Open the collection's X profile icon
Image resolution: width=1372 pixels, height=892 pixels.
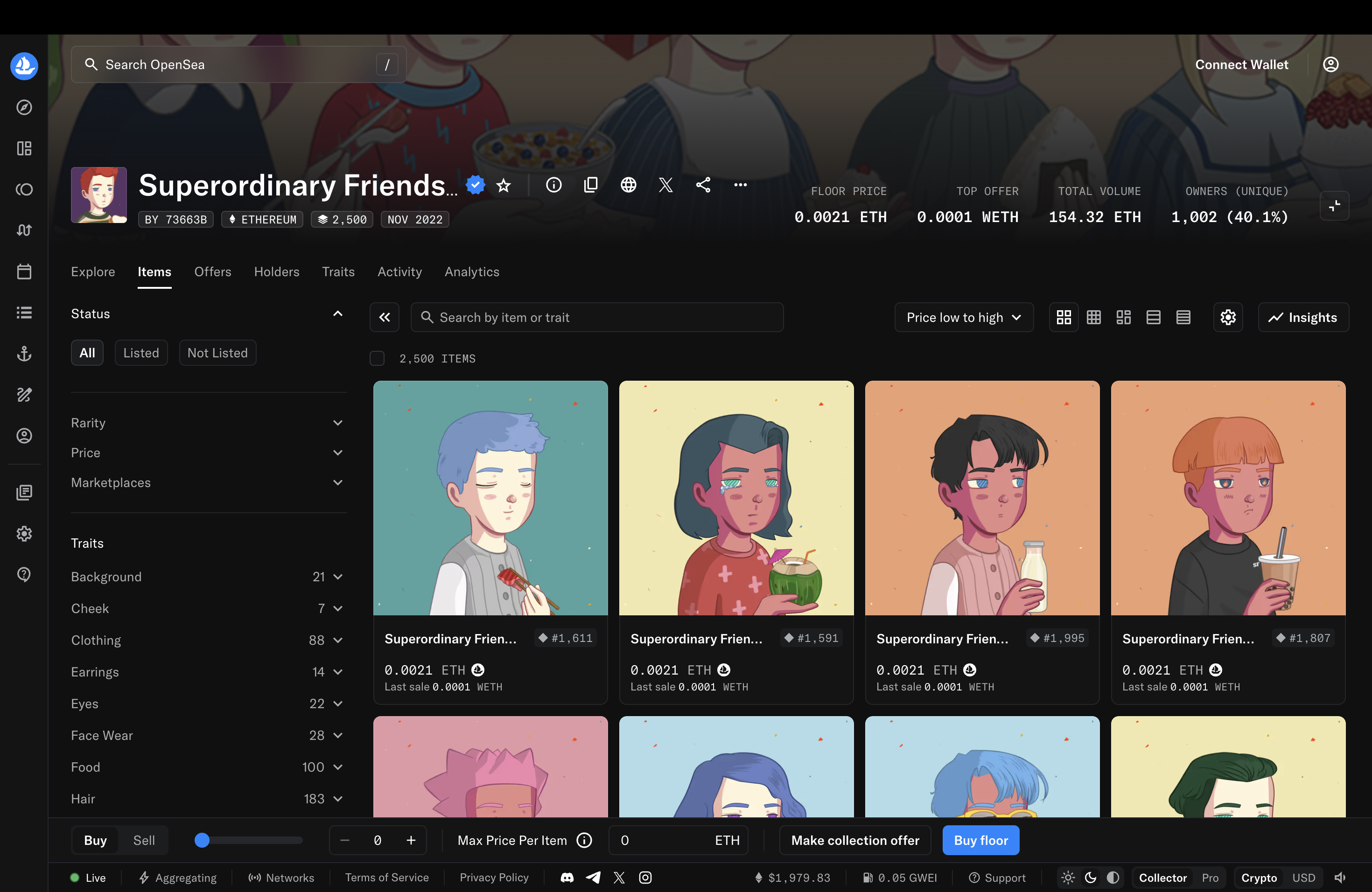[x=666, y=185]
